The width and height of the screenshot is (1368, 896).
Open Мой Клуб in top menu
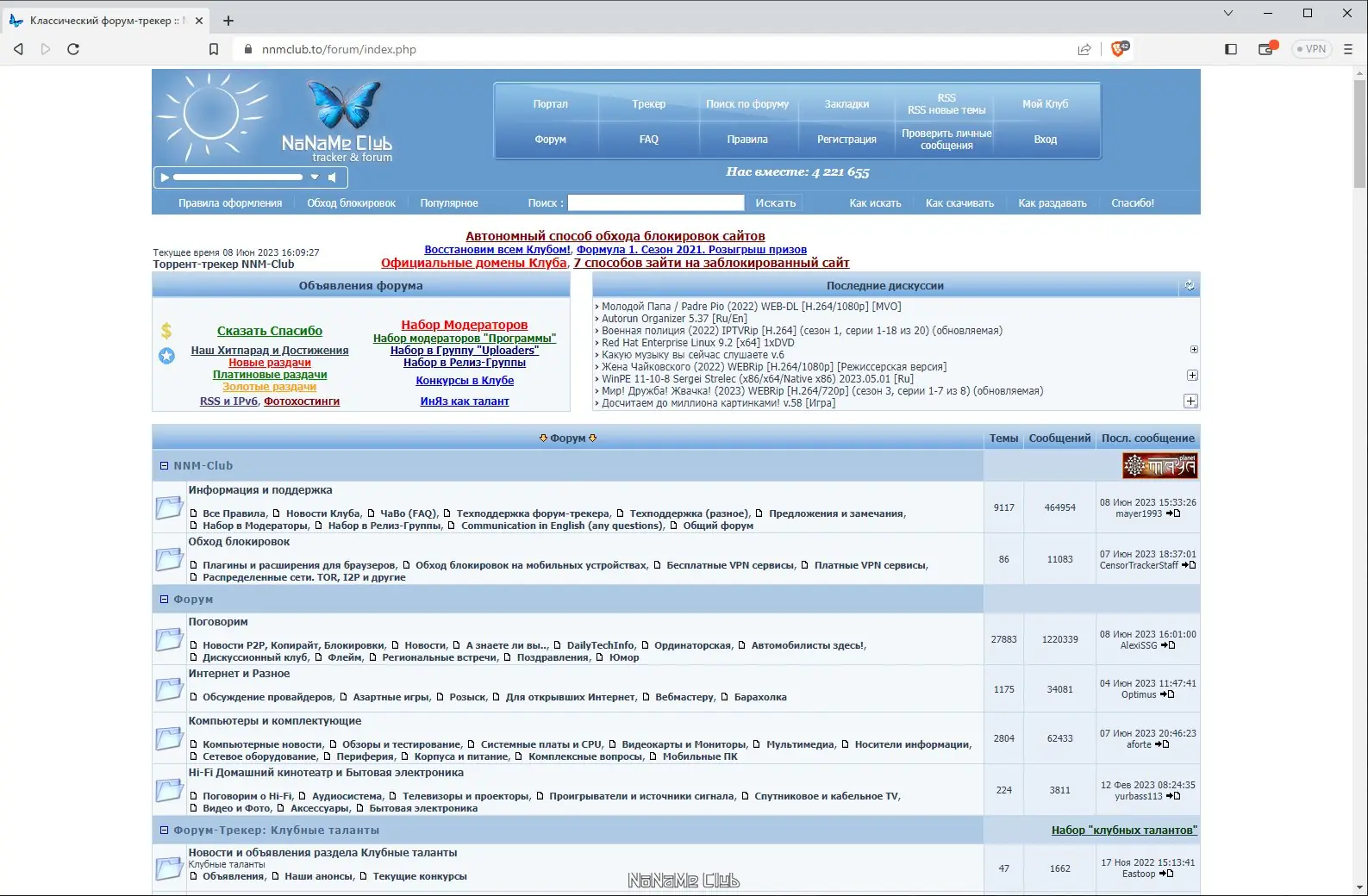1045,104
